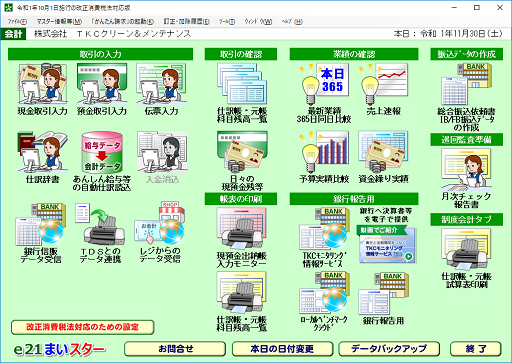Viewport: 512px width, 363px height.
Task: Open 日々の現預金残等 icon
Action: pos(242,161)
